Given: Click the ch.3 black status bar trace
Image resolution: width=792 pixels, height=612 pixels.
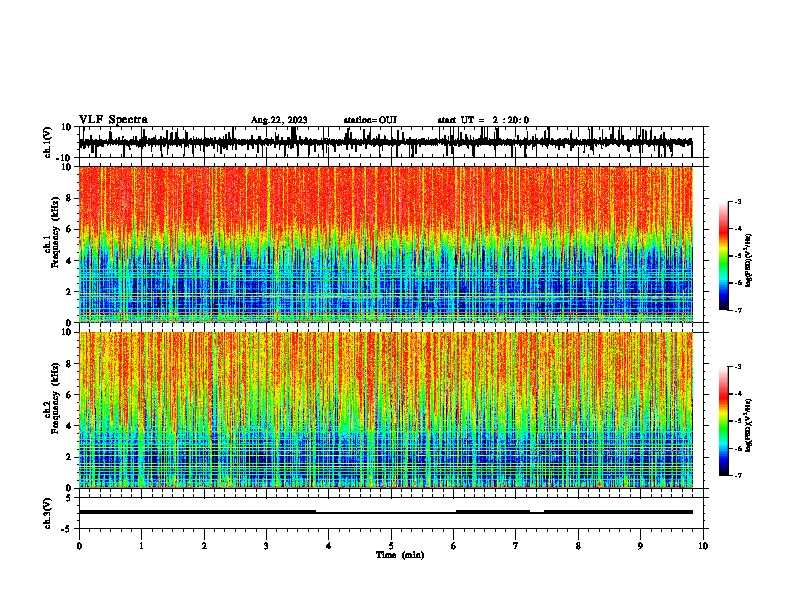Looking at the screenshot, I should (386, 512).
